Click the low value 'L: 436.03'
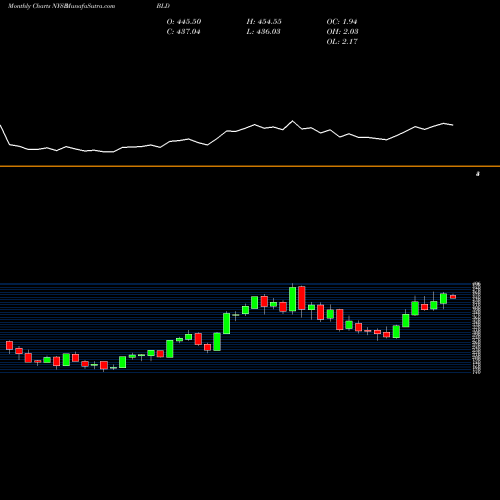Image resolution: width=500 pixels, height=500 pixels. click(263, 32)
